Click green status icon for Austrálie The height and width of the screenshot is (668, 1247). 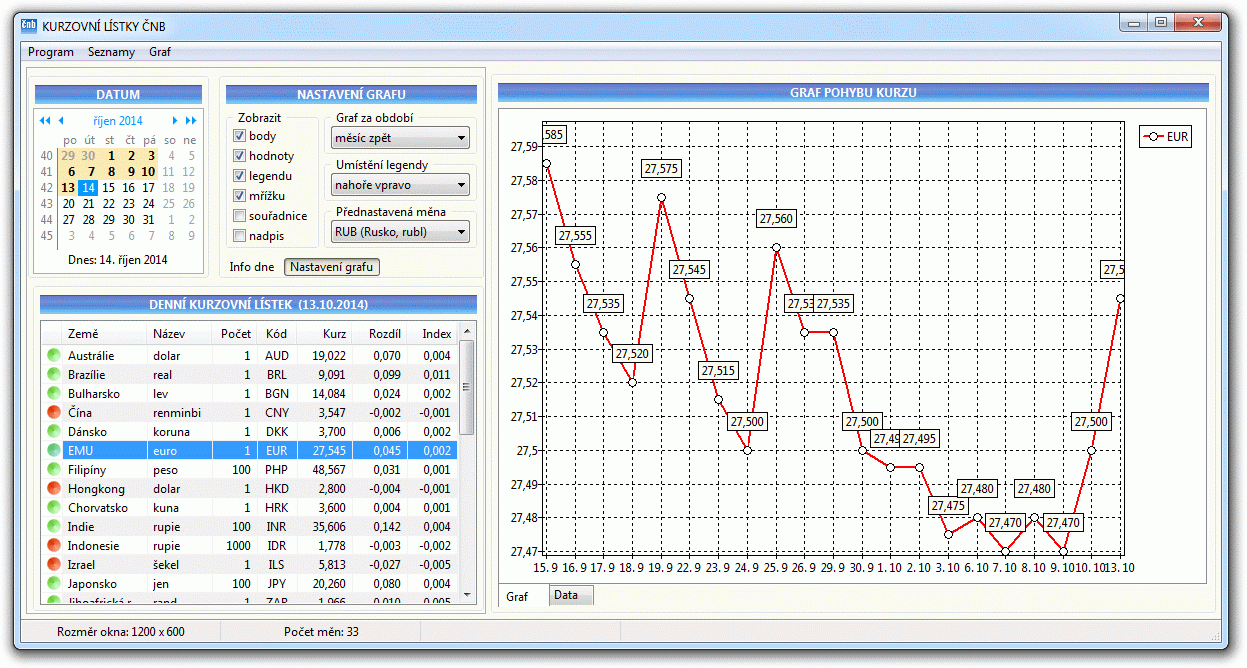53,356
